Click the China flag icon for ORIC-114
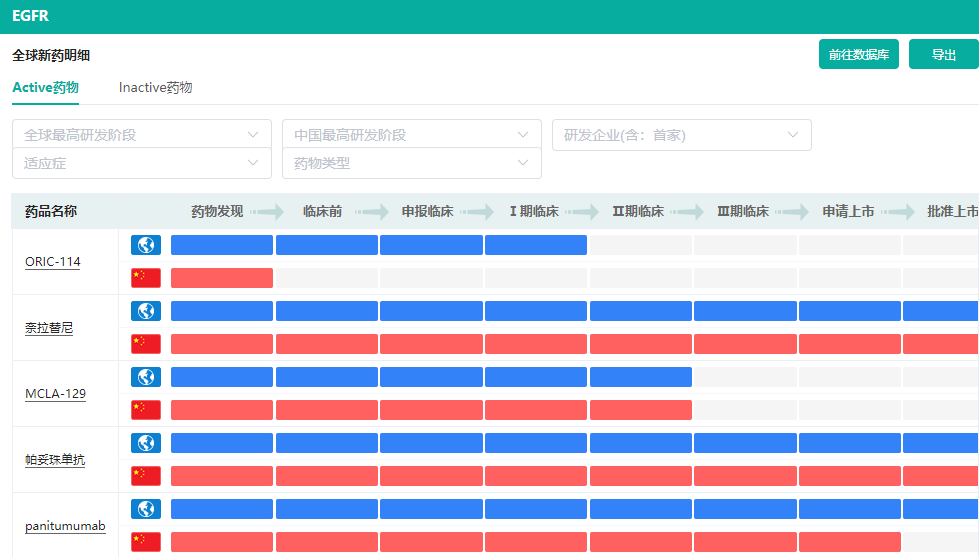Screen dimensions: 979x557 tap(146, 278)
